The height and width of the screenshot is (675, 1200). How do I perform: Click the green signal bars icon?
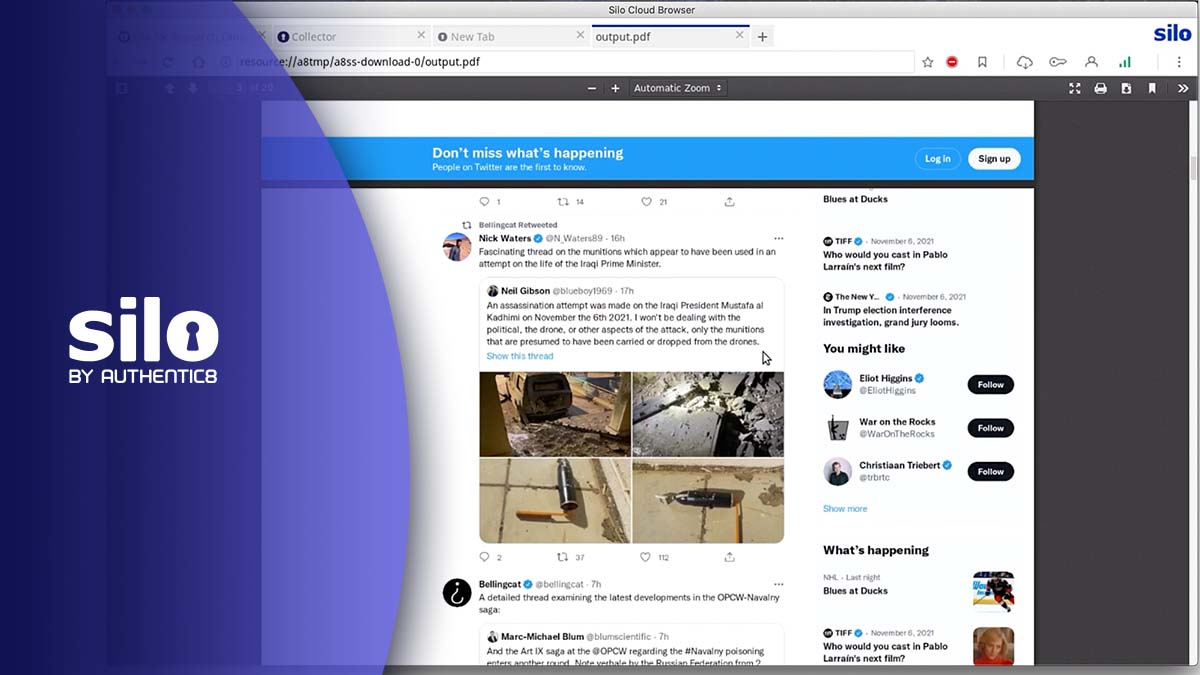tap(1125, 62)
